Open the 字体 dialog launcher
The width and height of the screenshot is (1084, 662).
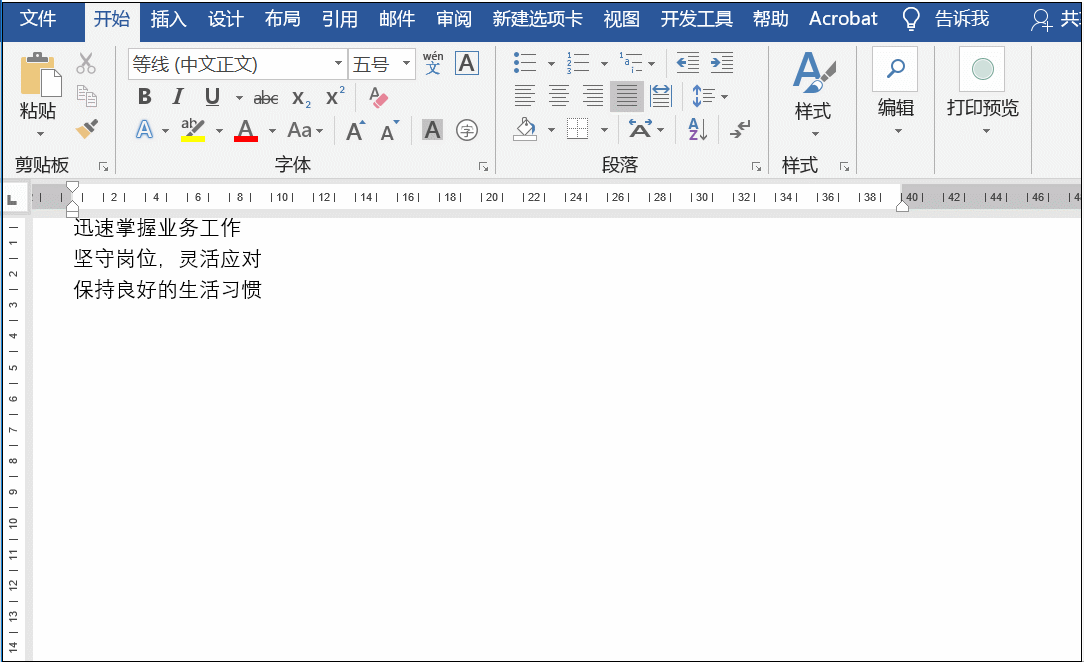tap(483, 167)
